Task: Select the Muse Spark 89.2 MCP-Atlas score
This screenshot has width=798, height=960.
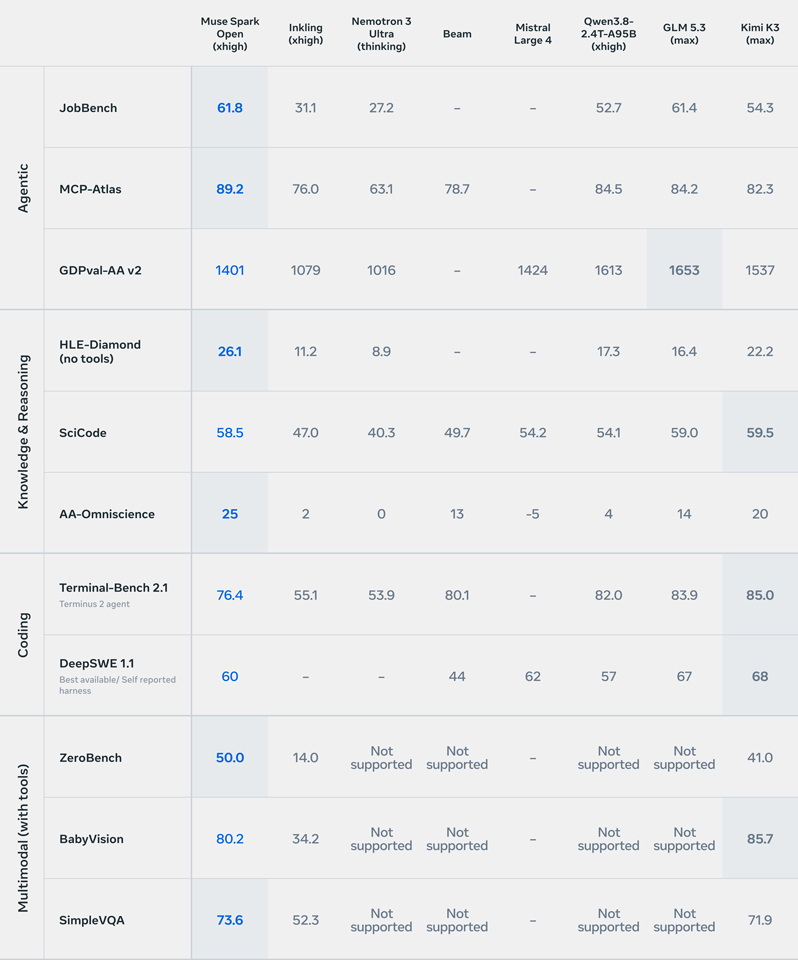Action: click(x=230, y=189)
